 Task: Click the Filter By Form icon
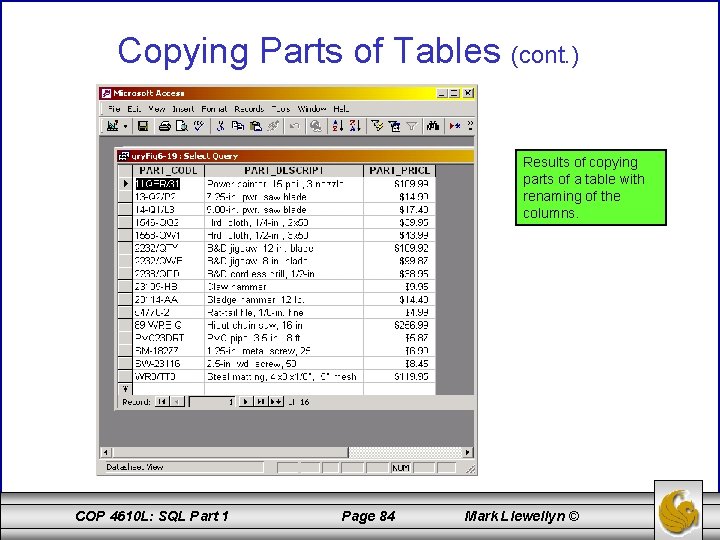point(394,126)
